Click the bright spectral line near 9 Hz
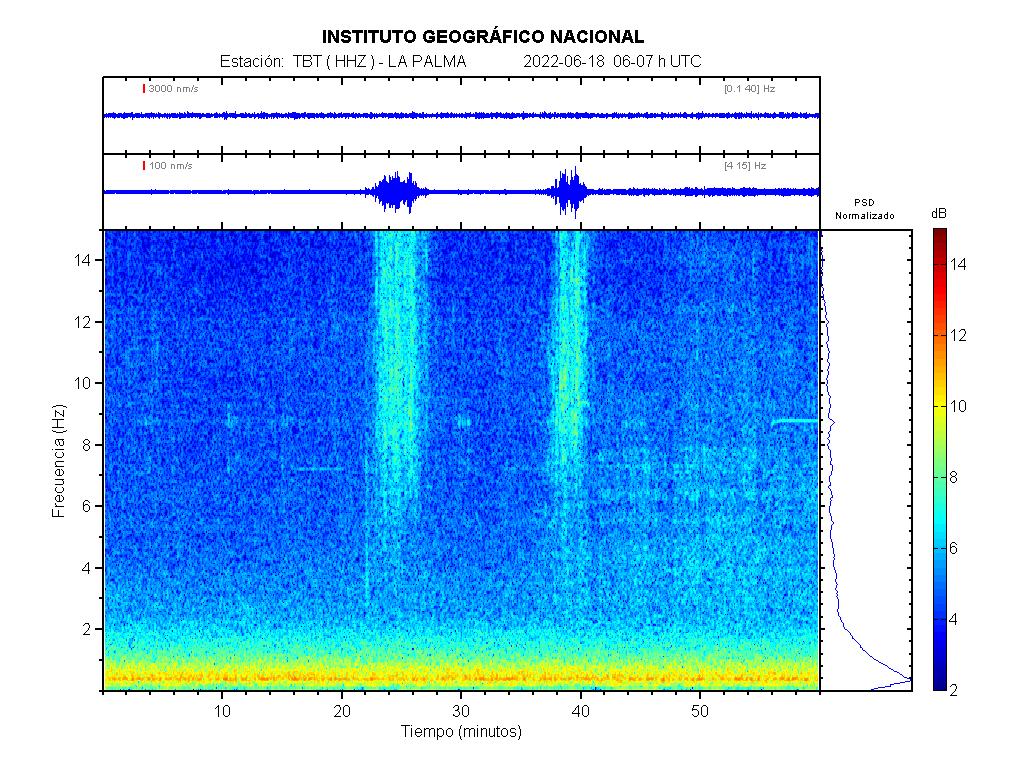This screenshot has width=1025, height=768. [x=794, y=421]
